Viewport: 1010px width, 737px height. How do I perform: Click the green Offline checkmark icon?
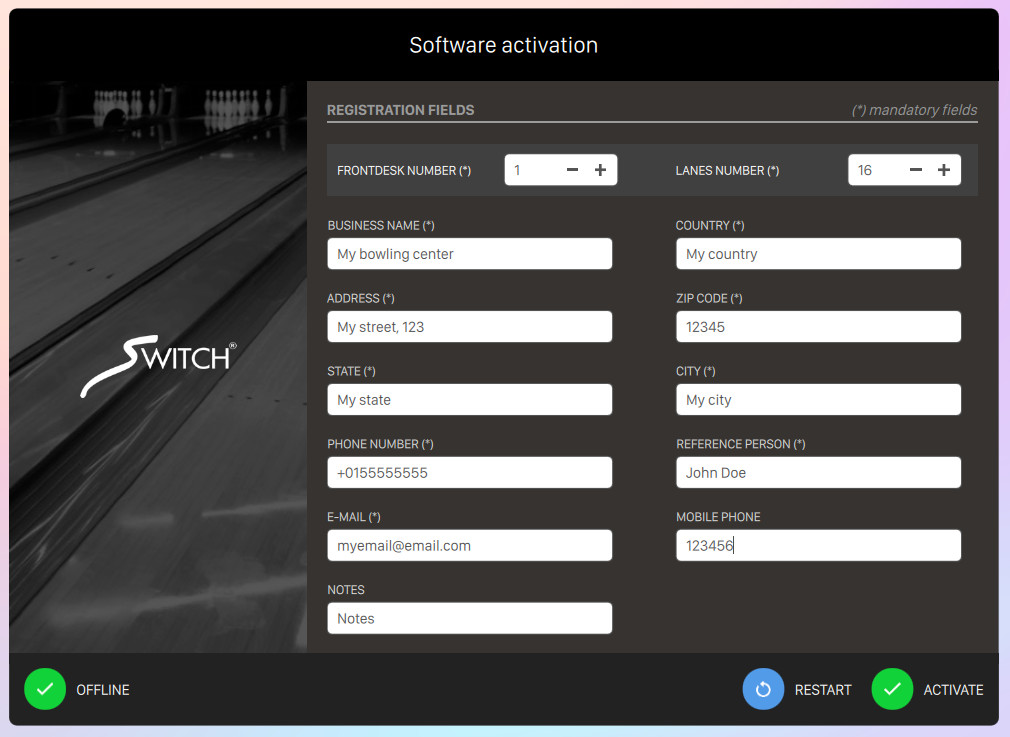coord(45,689)
